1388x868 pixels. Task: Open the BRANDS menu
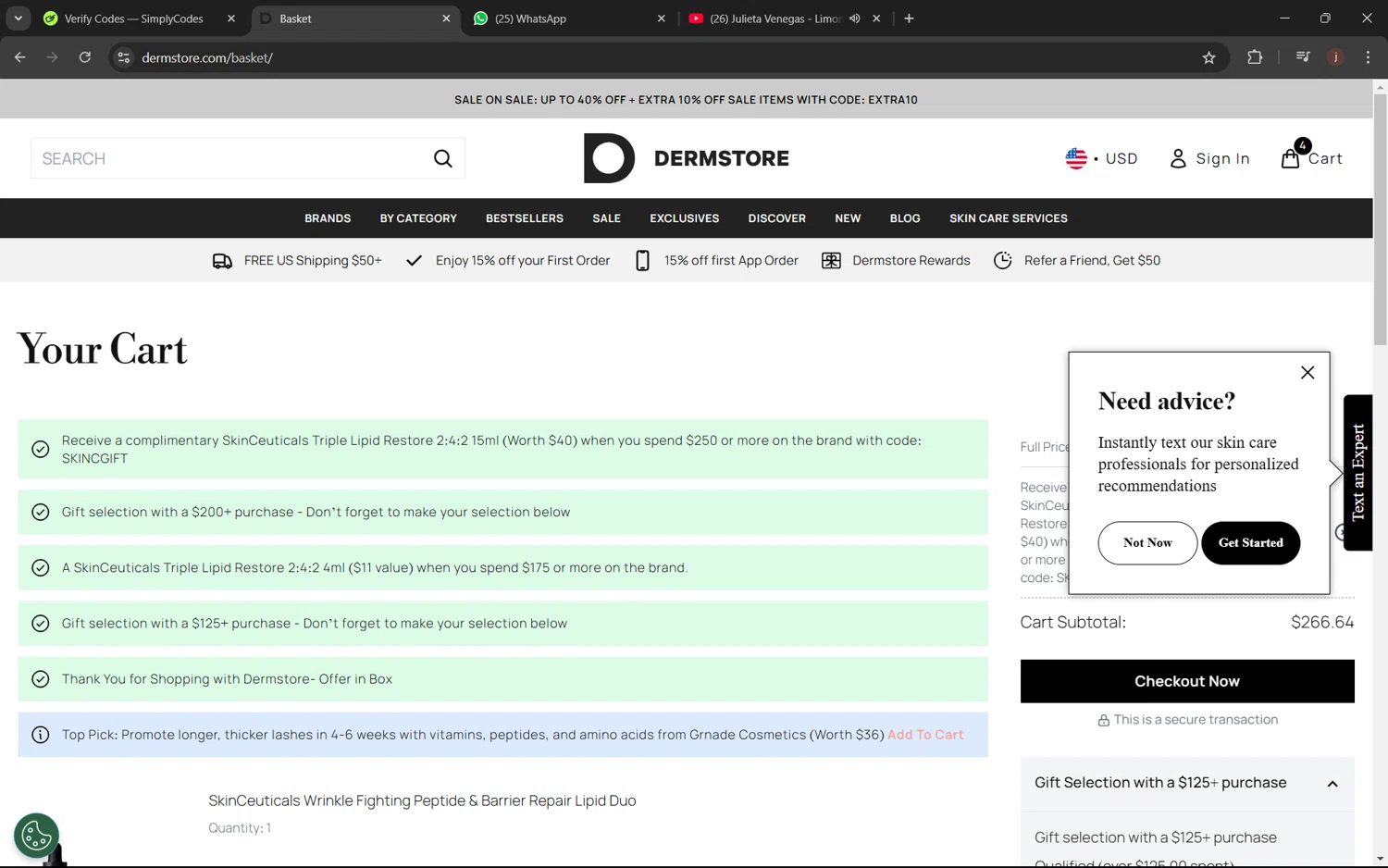click(x=328, y=218)
